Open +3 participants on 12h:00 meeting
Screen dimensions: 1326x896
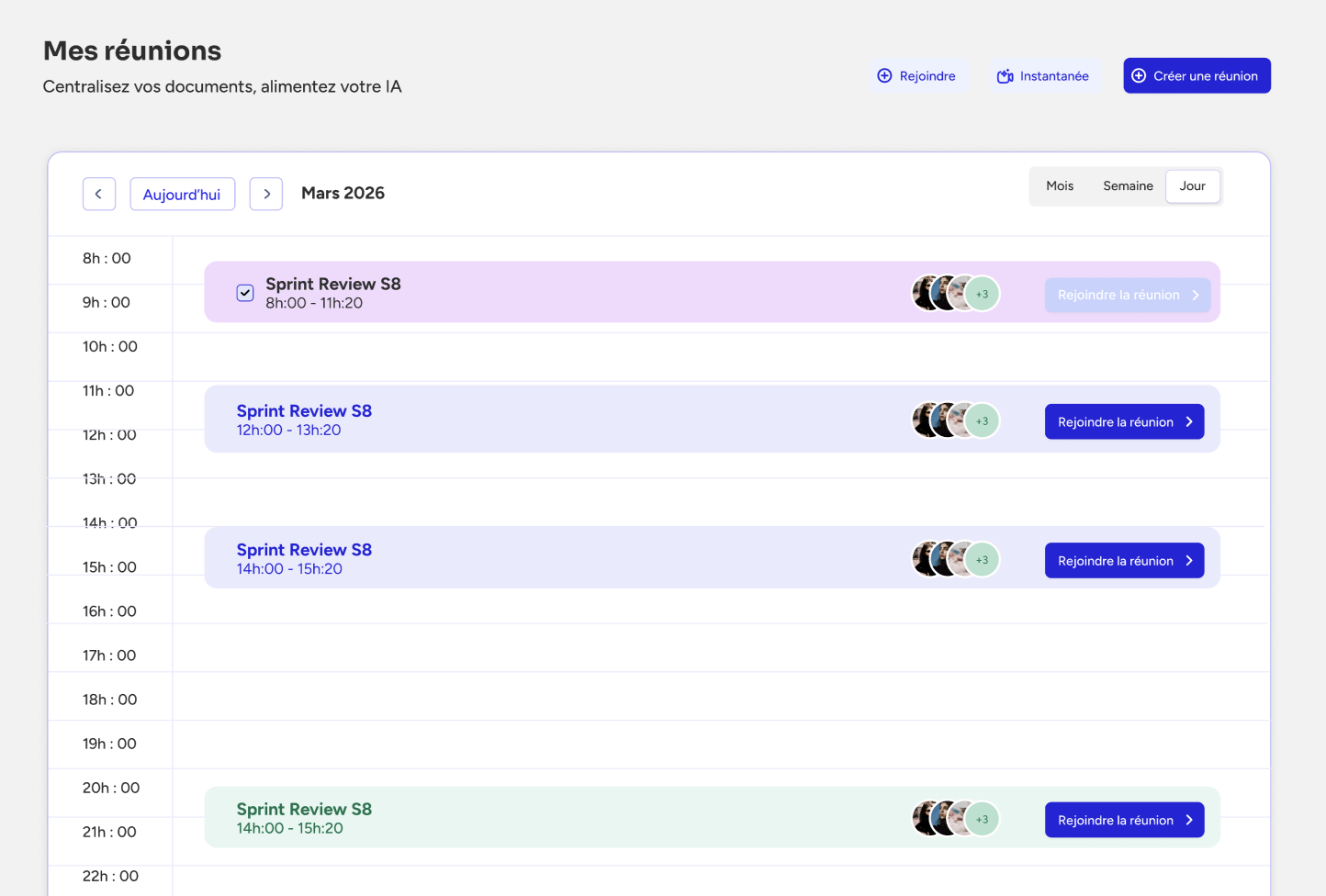(983, 420)
